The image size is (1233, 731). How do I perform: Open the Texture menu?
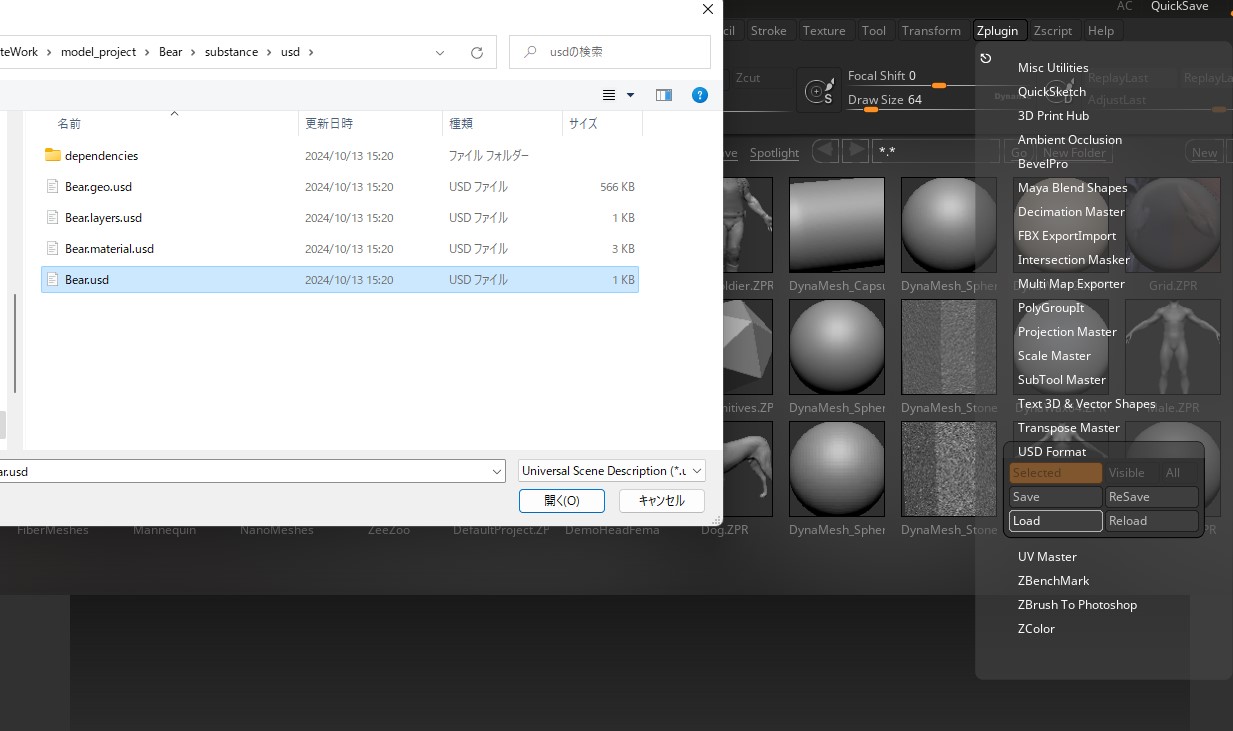click(824, 31)
